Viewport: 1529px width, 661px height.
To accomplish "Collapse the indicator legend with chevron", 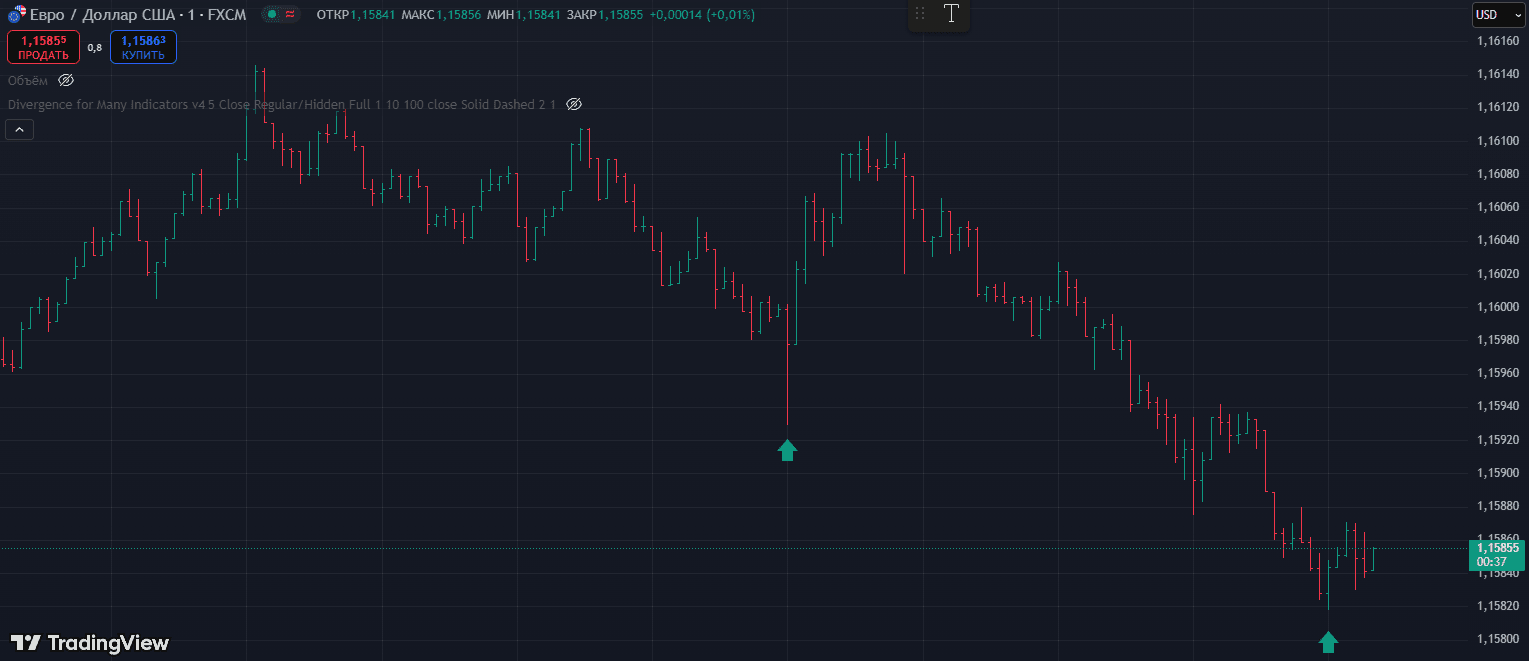I will point(20,129).
